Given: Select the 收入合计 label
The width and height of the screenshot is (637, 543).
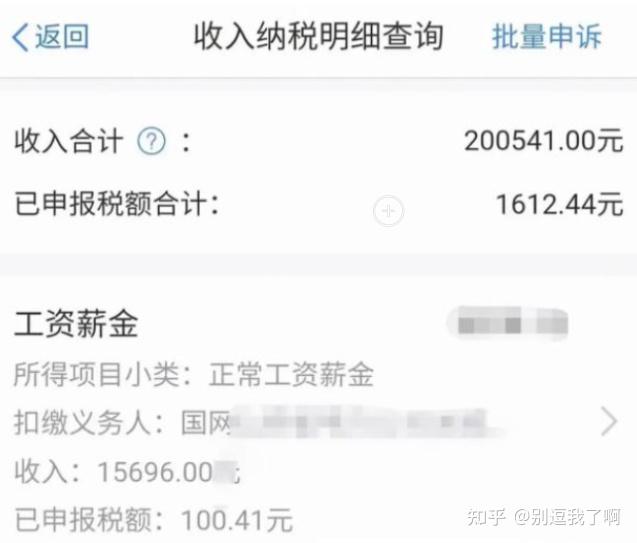Looking at the screenshot, I should click(69, 141).
